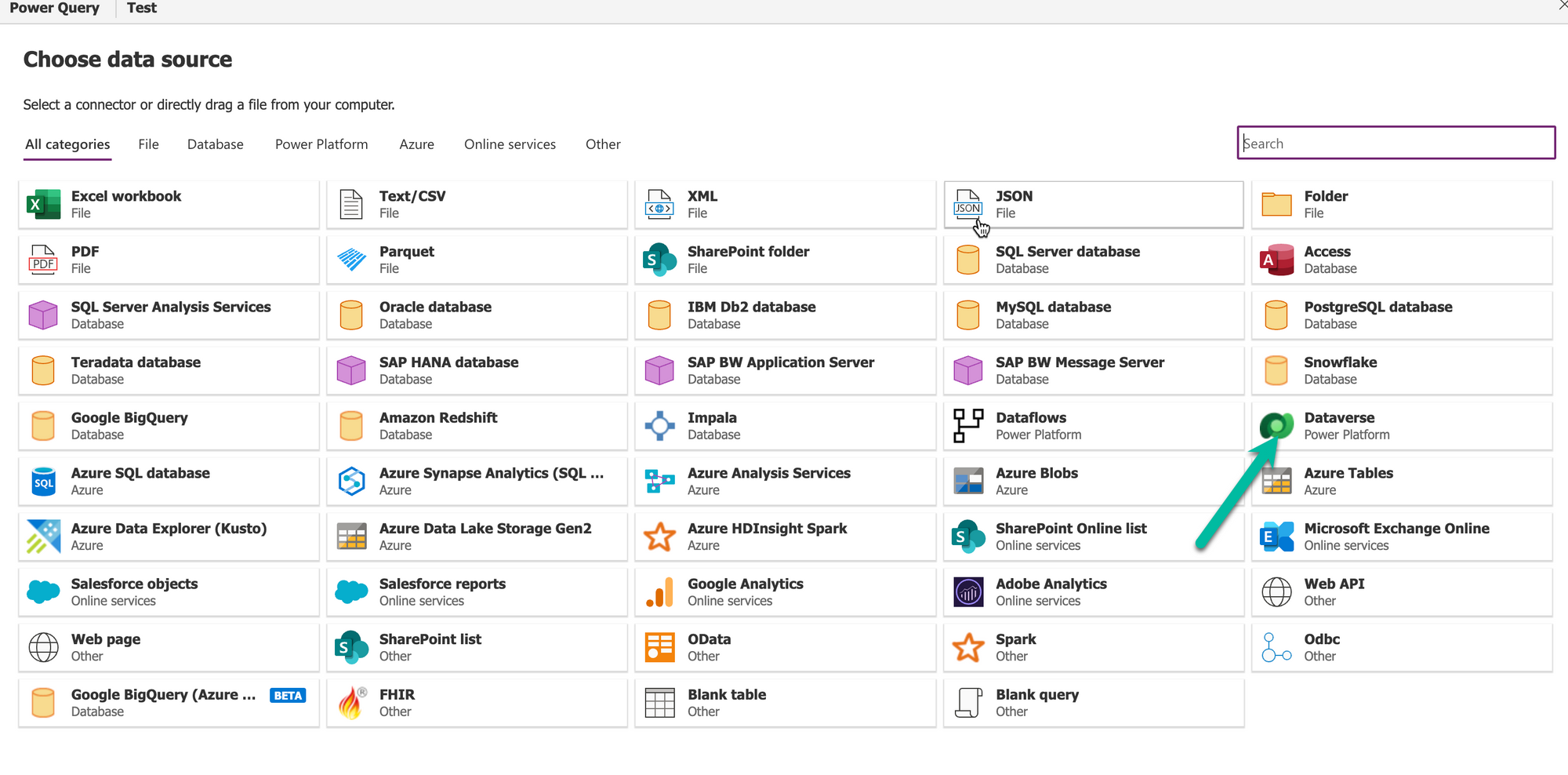Click the Salesforce objects cloud icon
Viewport: 1568px width, 775px height.
[x=43, y=592]
